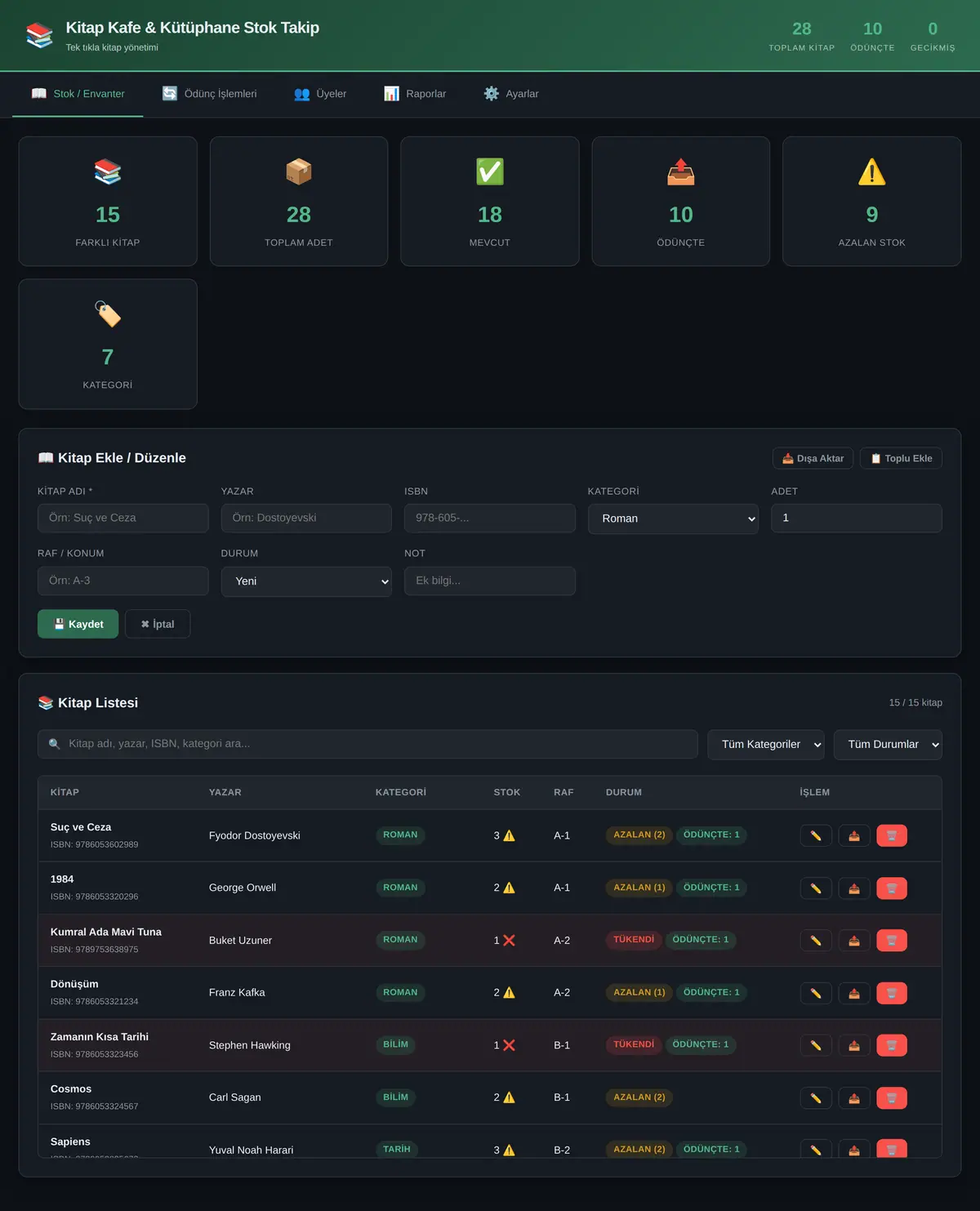
Task: Click the pencil edit icon for Cosmos
Action: tap(816, 1098)
